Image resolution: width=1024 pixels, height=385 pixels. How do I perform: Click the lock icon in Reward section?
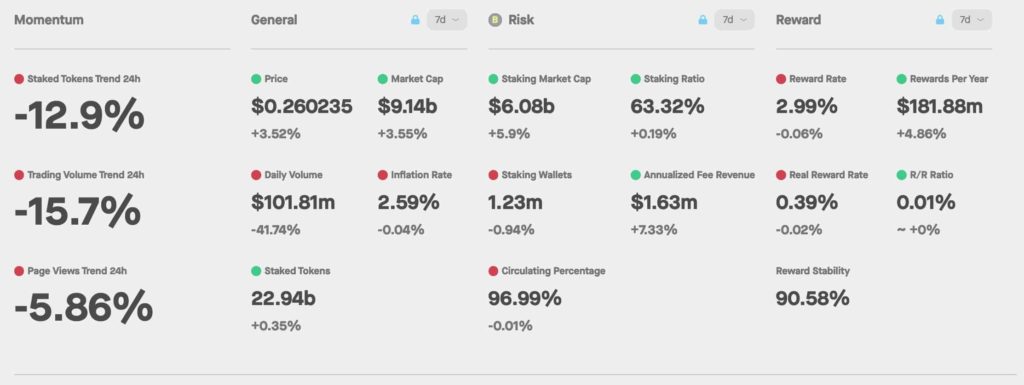pos(940,20)
